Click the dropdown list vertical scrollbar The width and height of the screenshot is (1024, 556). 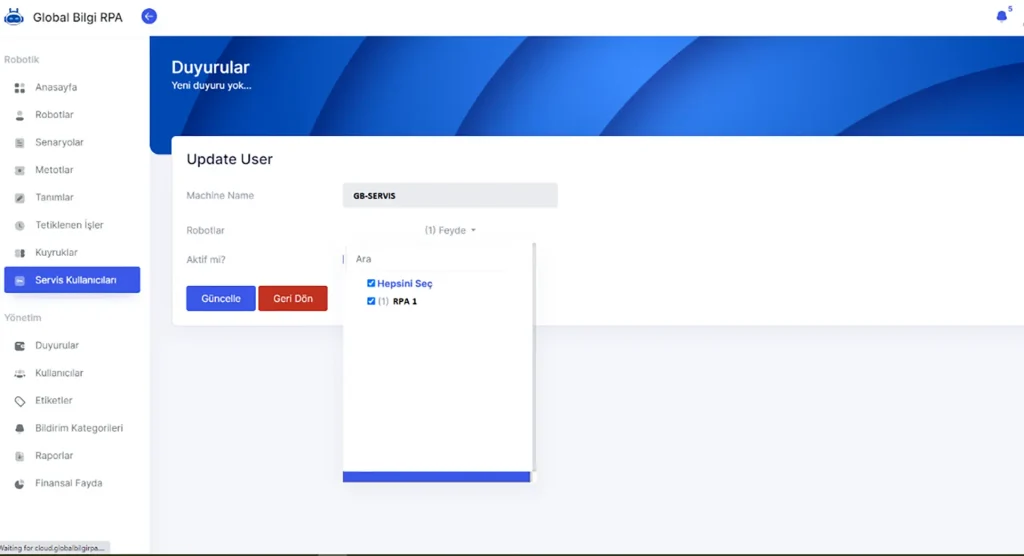[x=534, y=357]
